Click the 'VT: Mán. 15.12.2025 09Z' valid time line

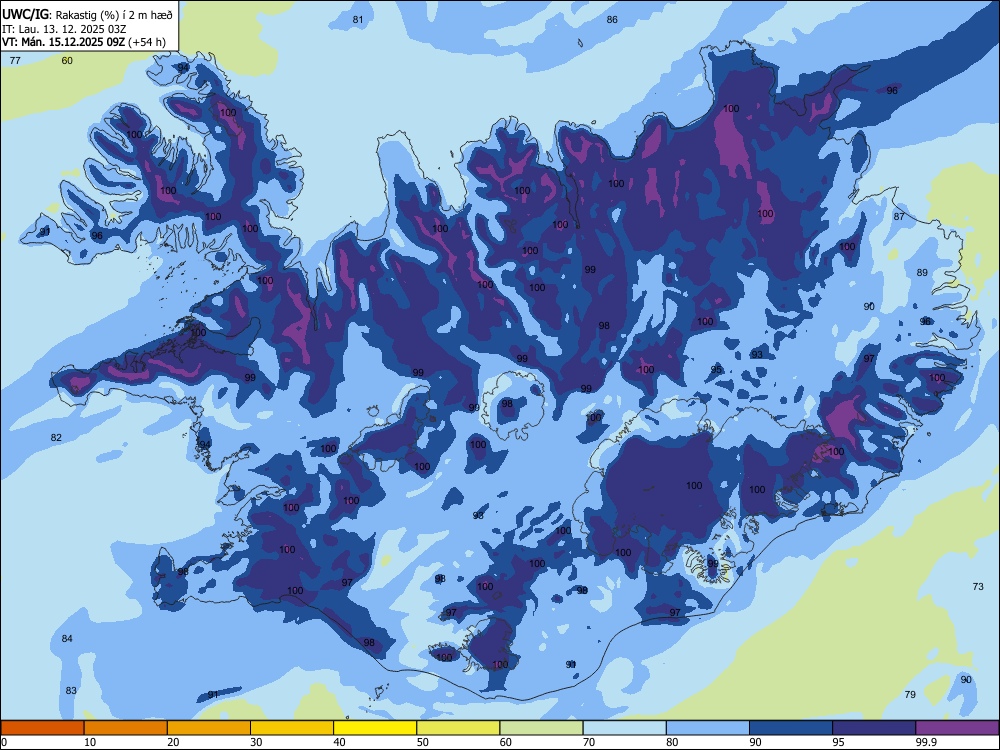[64, 42]
